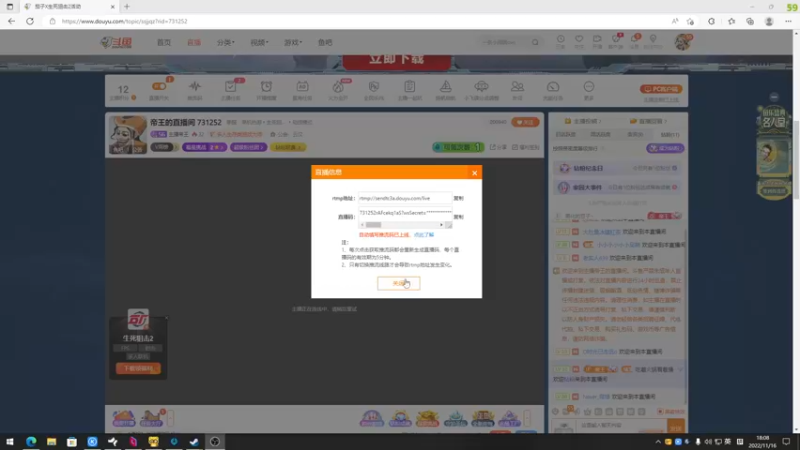
Task: Open the waveform icon in streamer toolbar
Action: [195, 87]
